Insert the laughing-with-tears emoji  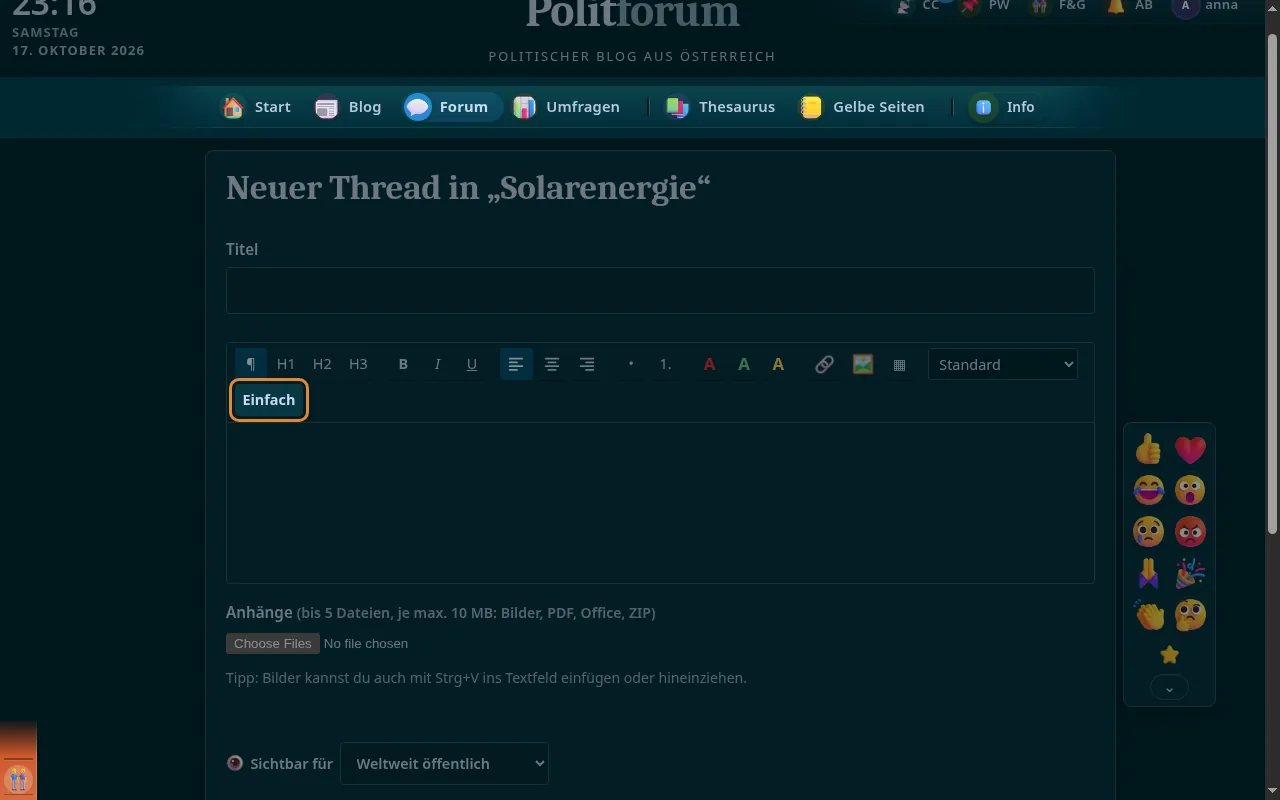click(1149, 491)
